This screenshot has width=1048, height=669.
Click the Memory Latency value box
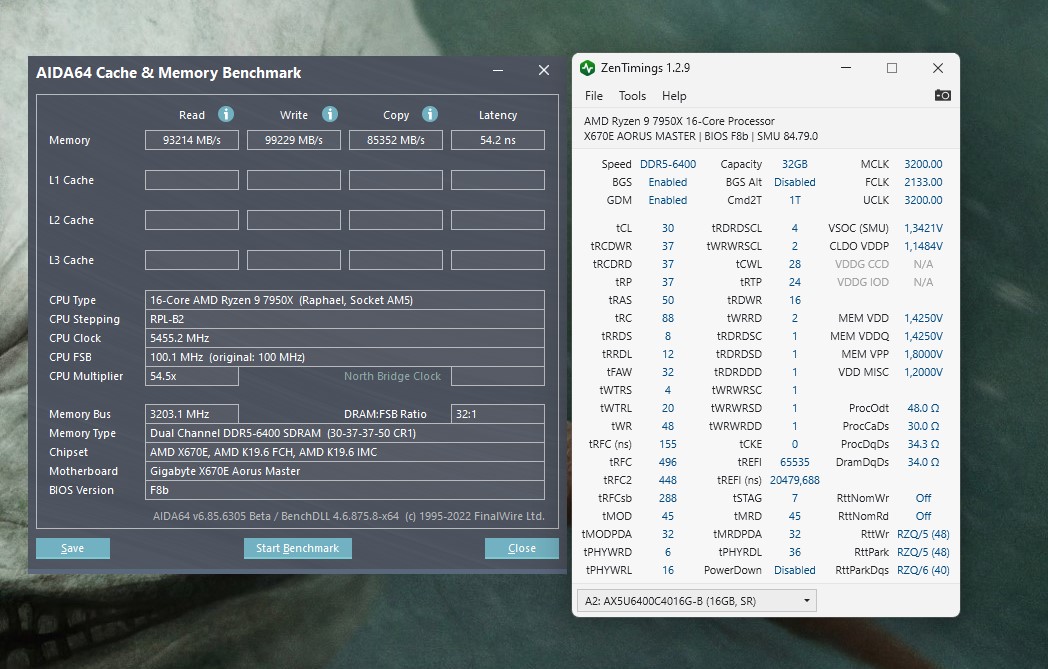pyautogui.click(x=497, y=140)
